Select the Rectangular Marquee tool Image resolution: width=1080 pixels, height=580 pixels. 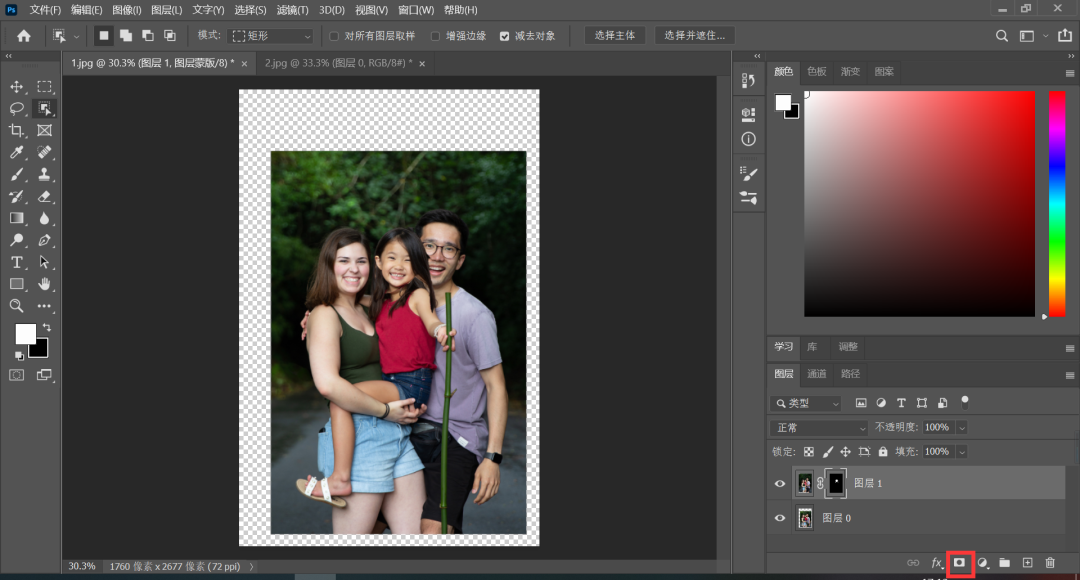coord(45,87)
